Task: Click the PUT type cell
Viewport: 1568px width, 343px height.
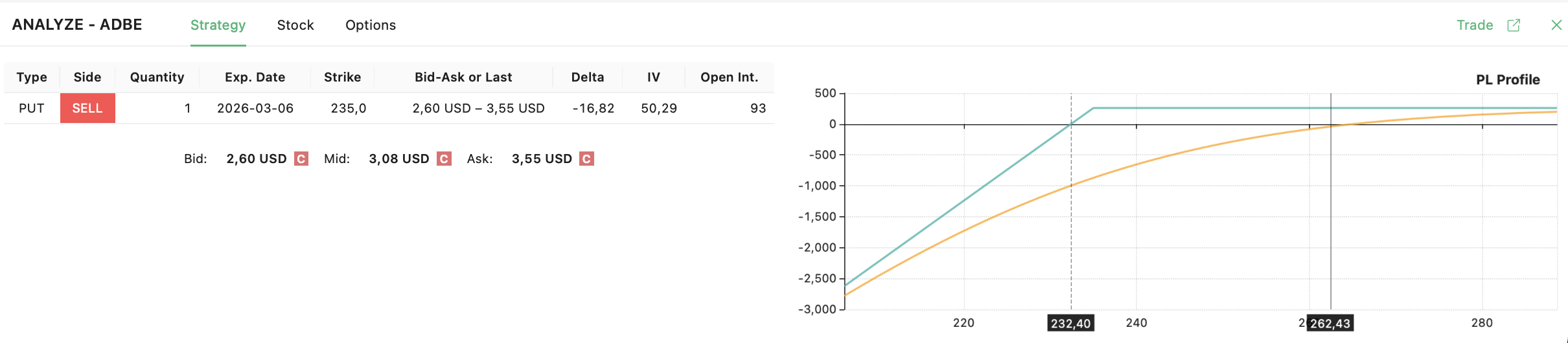Action: pyautogui.click(x=32, y=108)
